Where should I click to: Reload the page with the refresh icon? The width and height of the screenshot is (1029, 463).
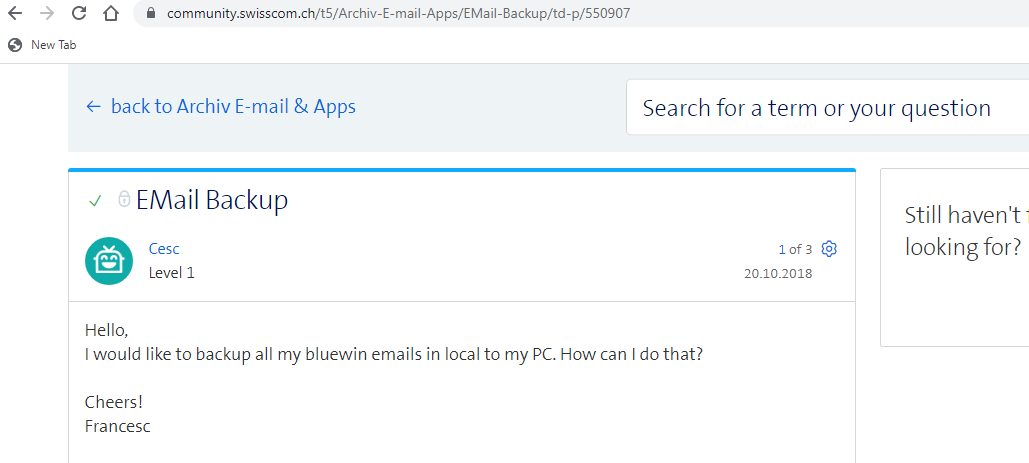79,13
